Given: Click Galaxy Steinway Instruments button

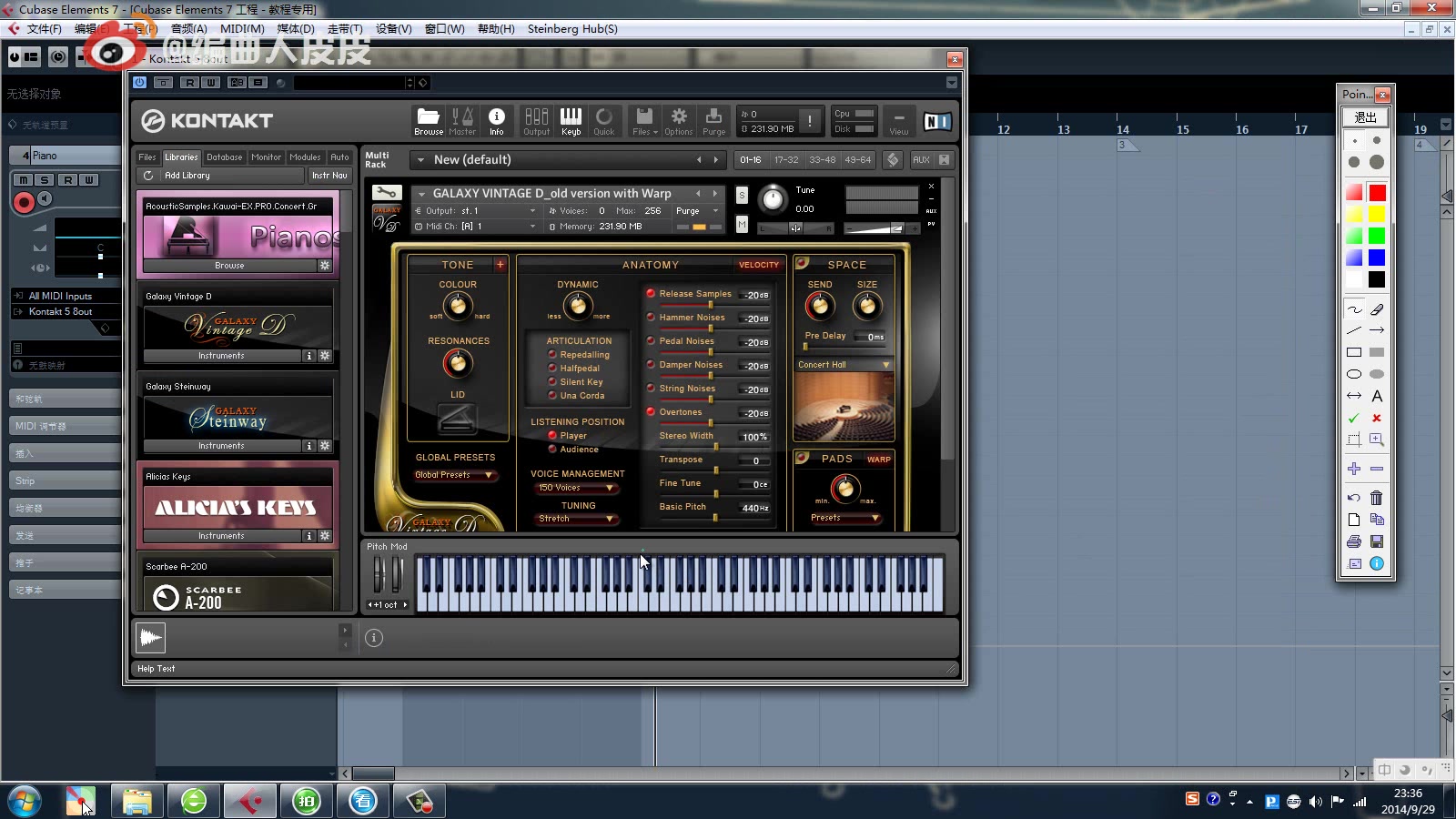Looking at the screenshot, I should [222, 446].
